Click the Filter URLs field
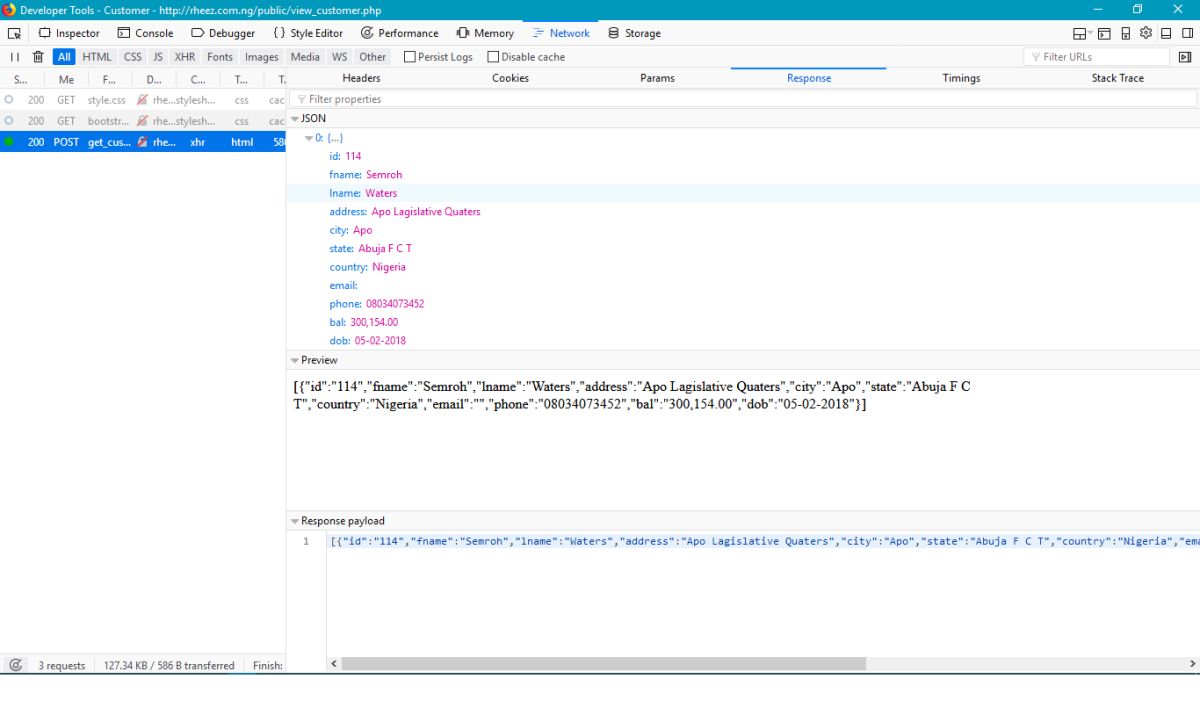1200x708 pixels. [1096, 57]
